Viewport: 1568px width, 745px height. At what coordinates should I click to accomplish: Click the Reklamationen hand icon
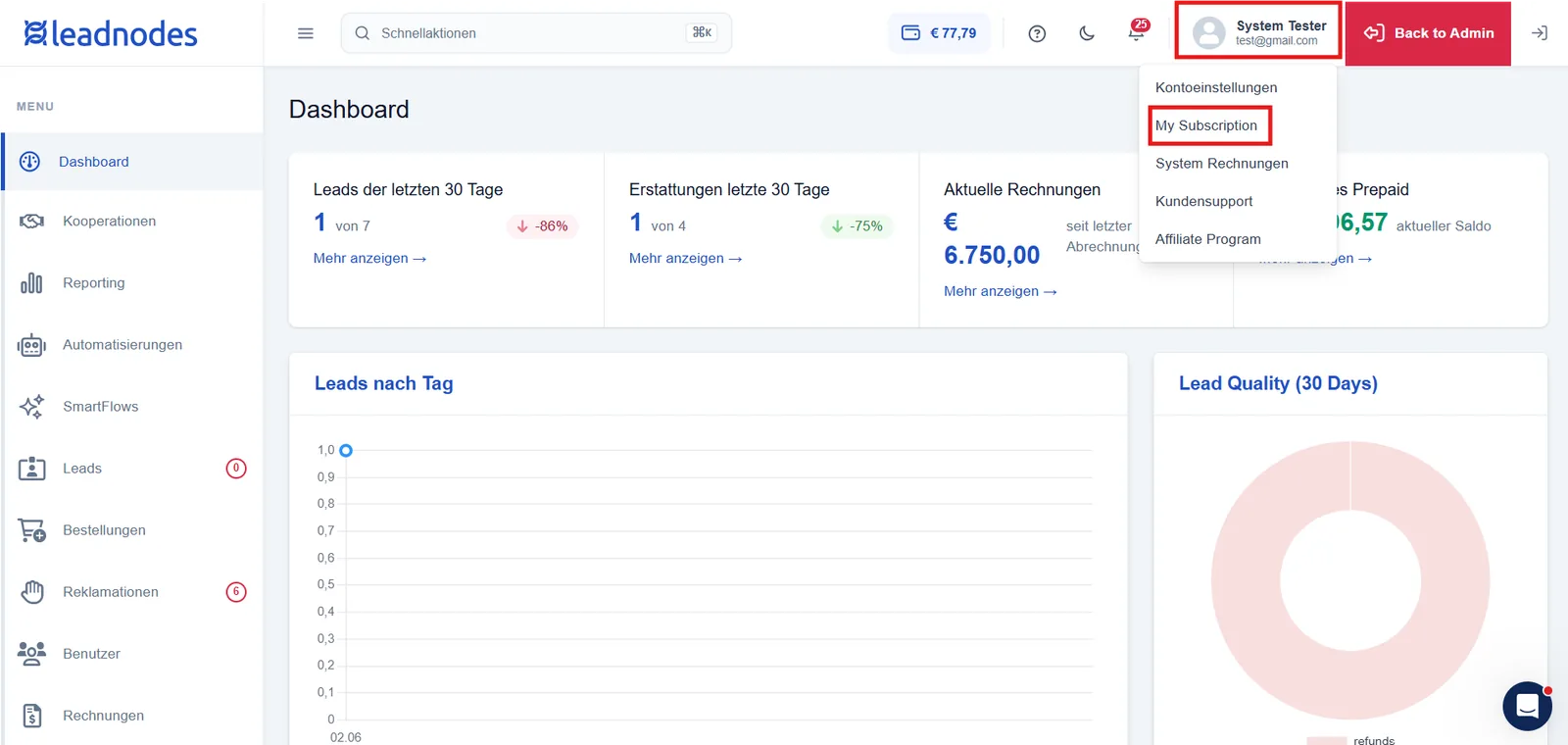[32, 592]
